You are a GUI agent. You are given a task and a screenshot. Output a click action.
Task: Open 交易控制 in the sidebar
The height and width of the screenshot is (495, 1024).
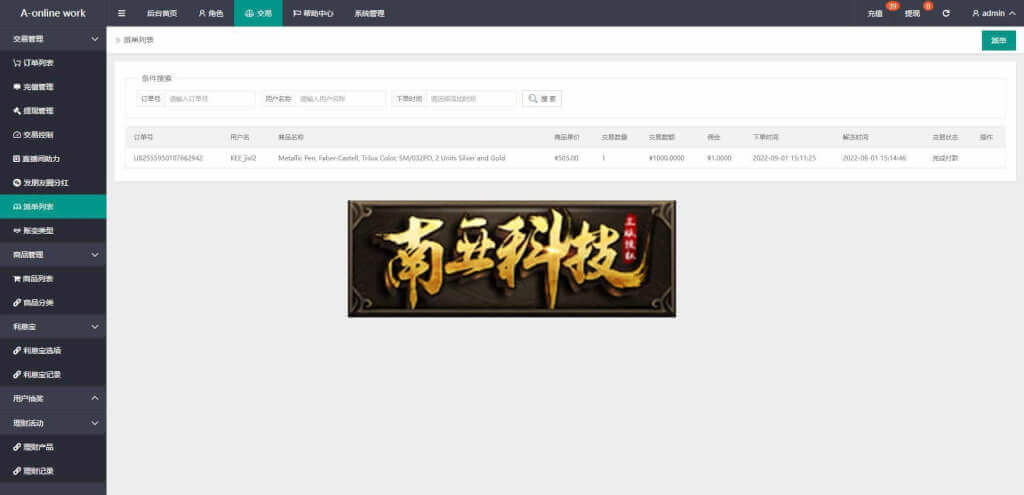click(x=53, y=135)
